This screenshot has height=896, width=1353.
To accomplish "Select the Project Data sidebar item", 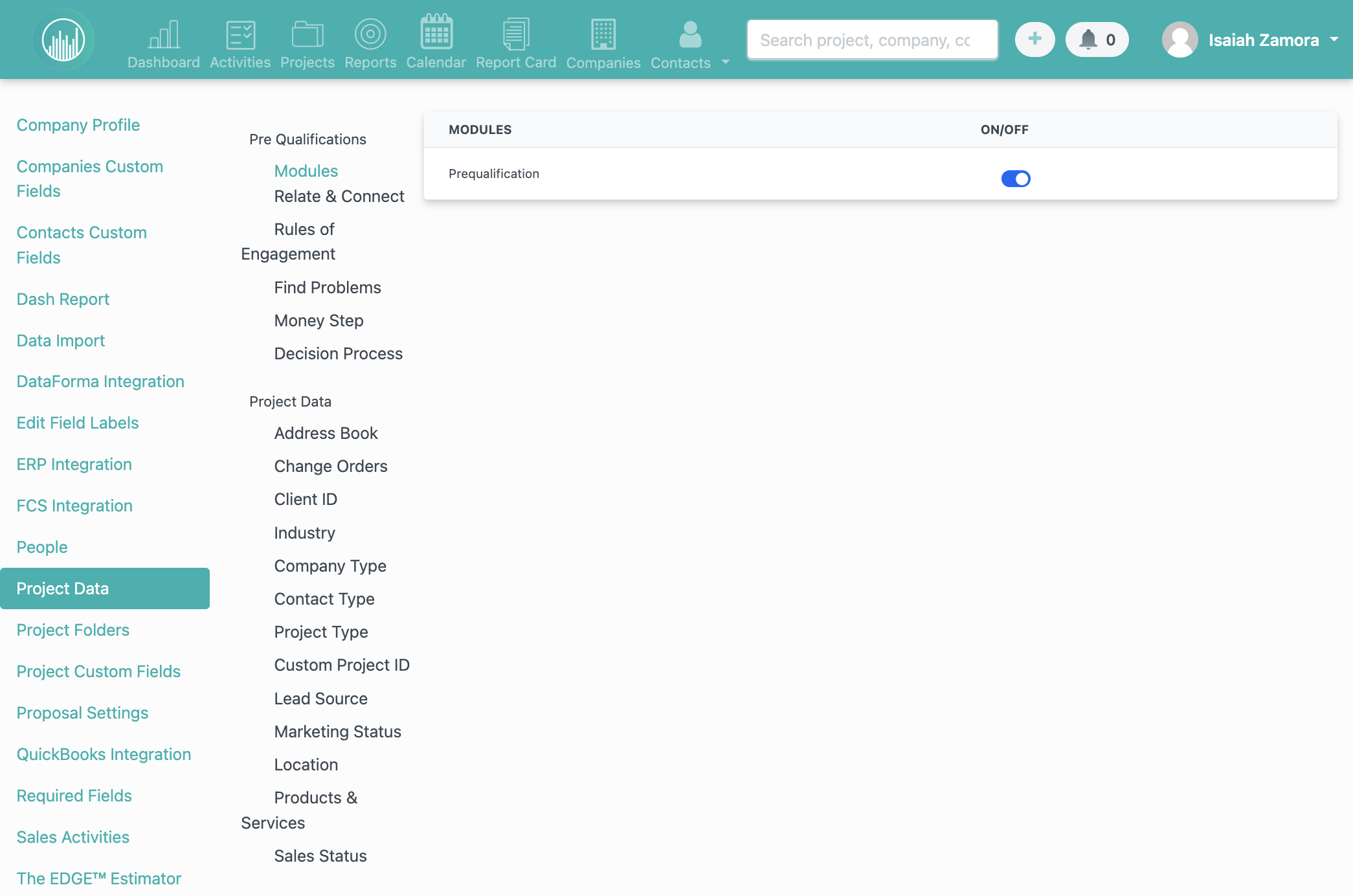I will click(x=105, y=588).
